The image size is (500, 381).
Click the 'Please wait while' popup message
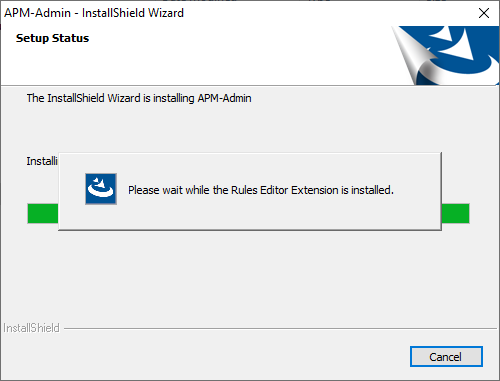(x=261, y=190)
